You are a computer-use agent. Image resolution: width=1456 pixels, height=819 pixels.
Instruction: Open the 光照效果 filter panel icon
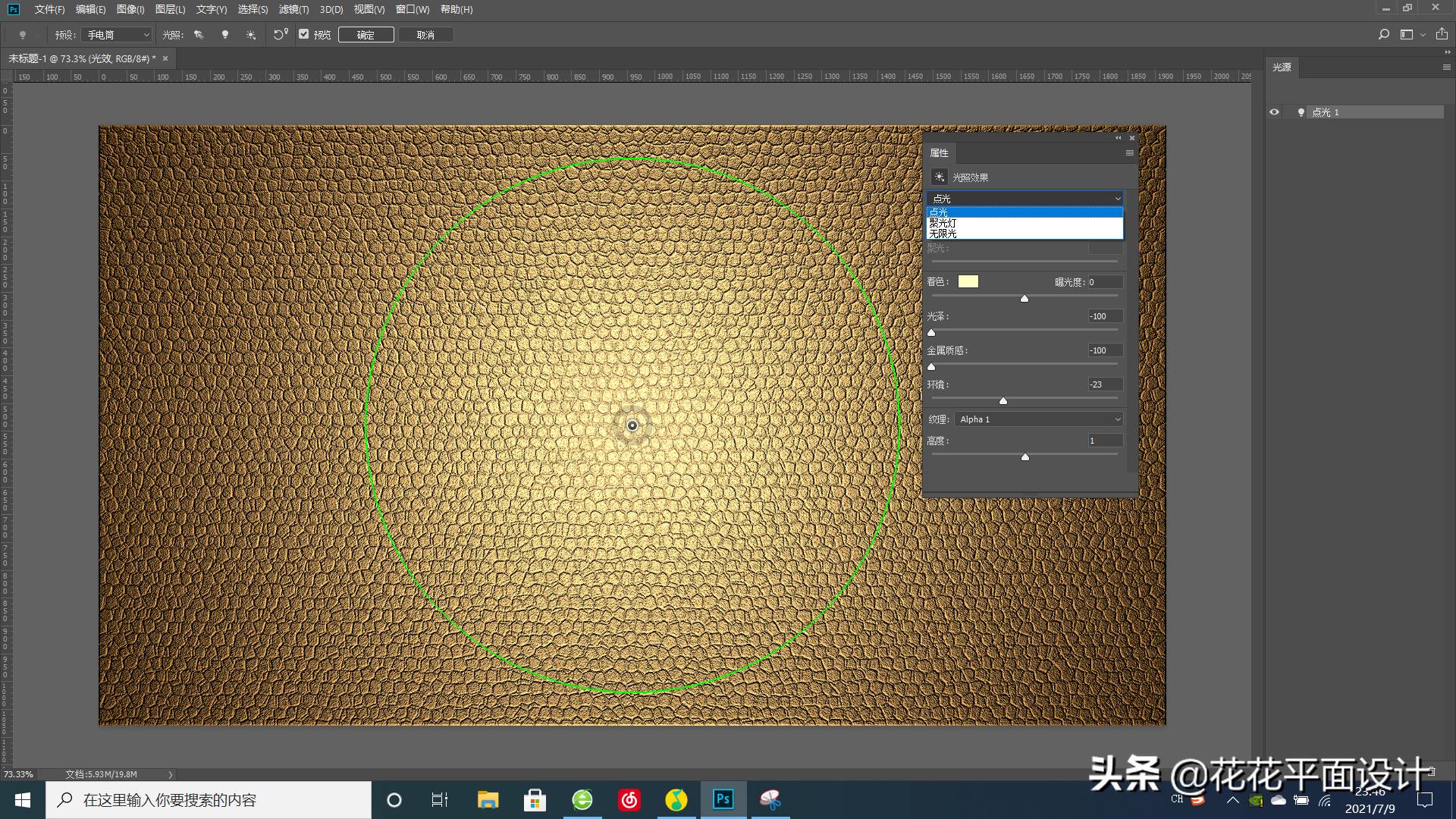[938, 177]
